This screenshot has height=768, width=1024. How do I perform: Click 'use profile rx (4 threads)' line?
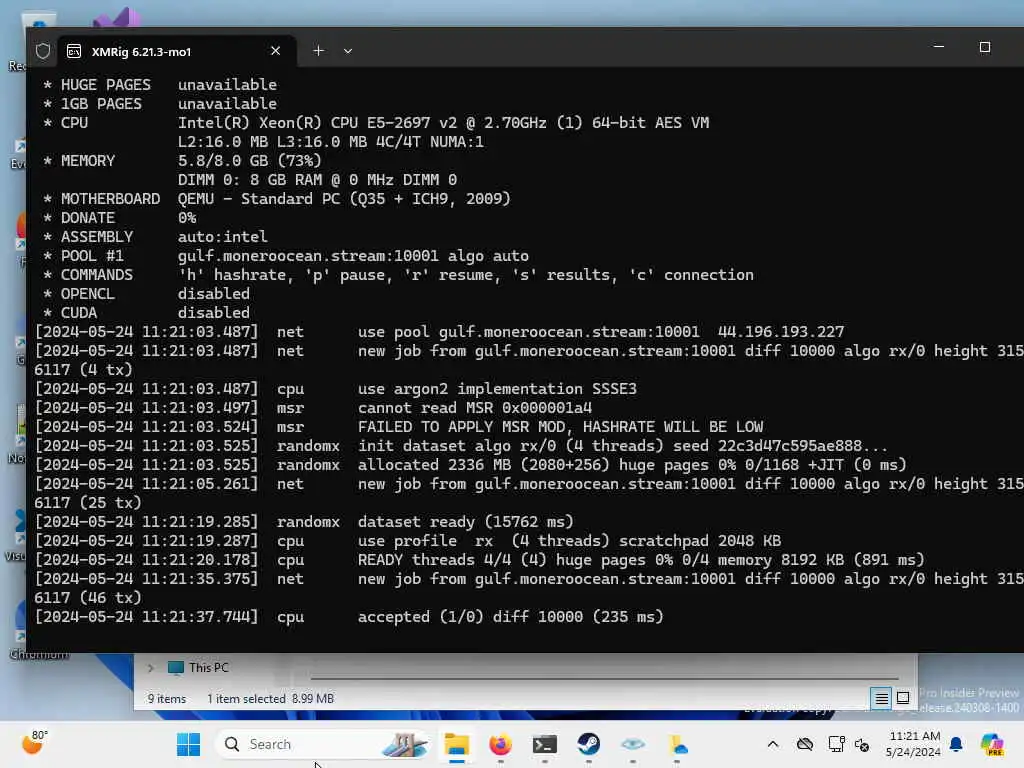[408, 541]
